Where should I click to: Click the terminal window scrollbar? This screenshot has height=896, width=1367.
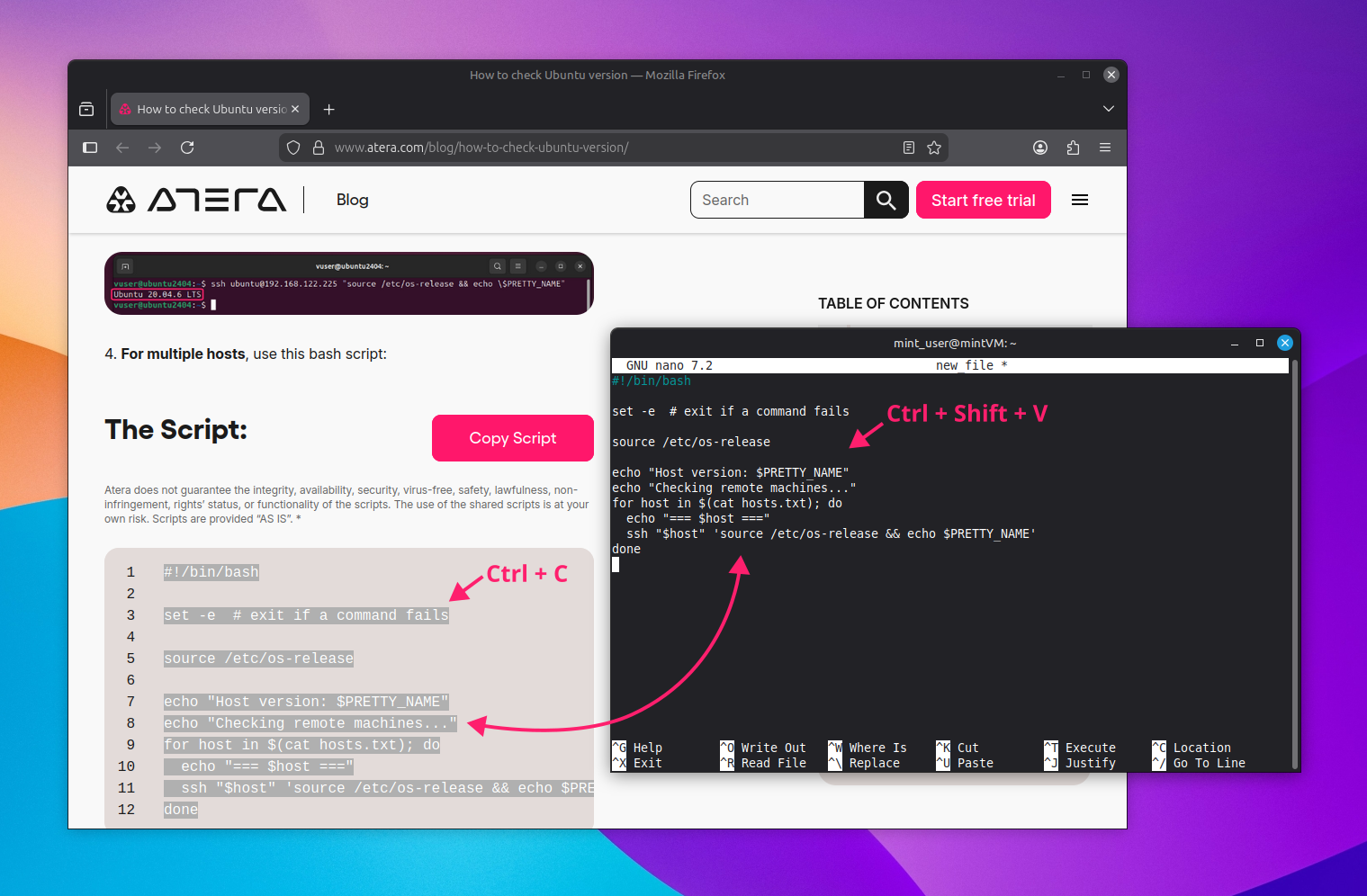[1295, 563]
